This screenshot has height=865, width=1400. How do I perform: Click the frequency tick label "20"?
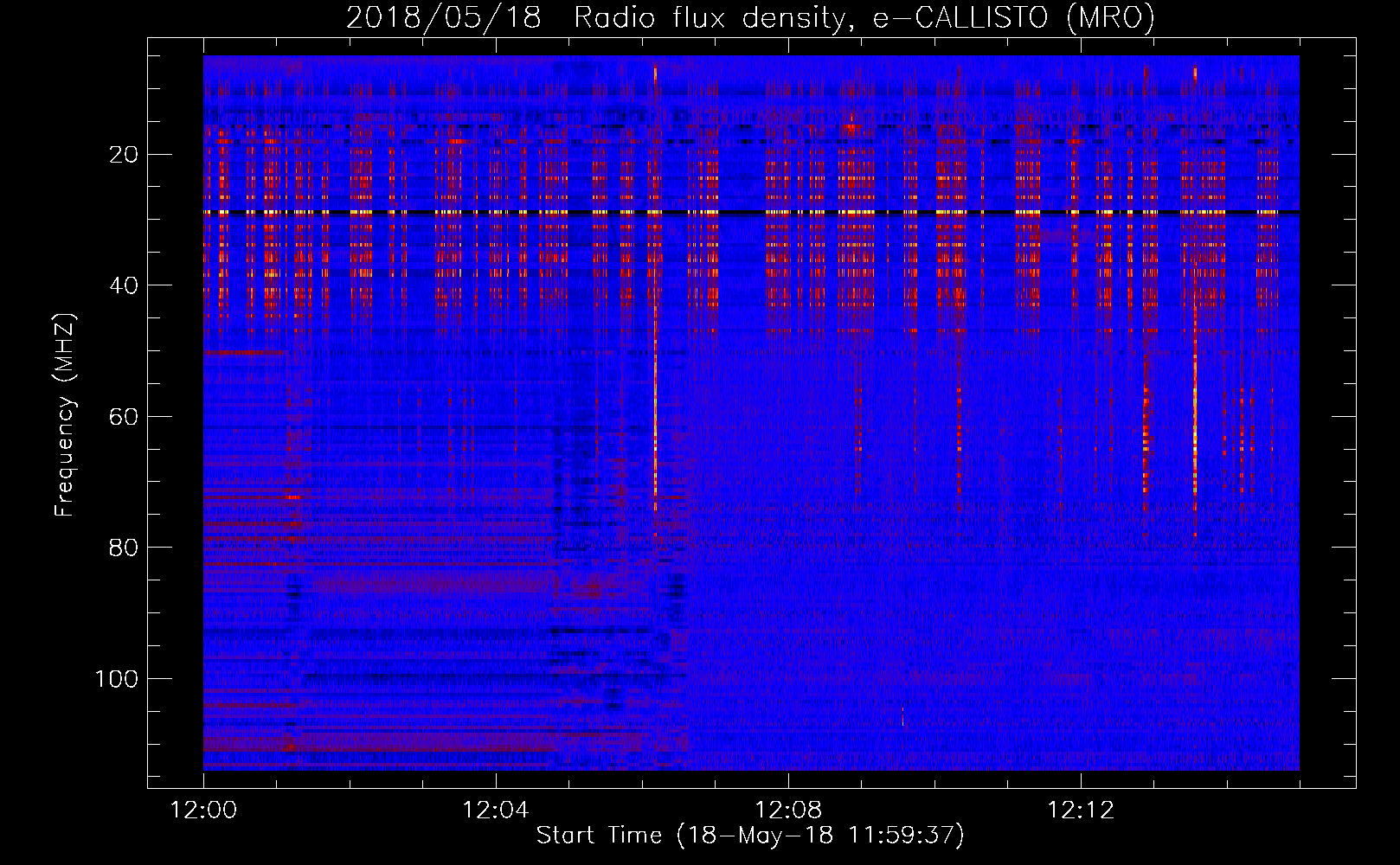click(124, 155)
